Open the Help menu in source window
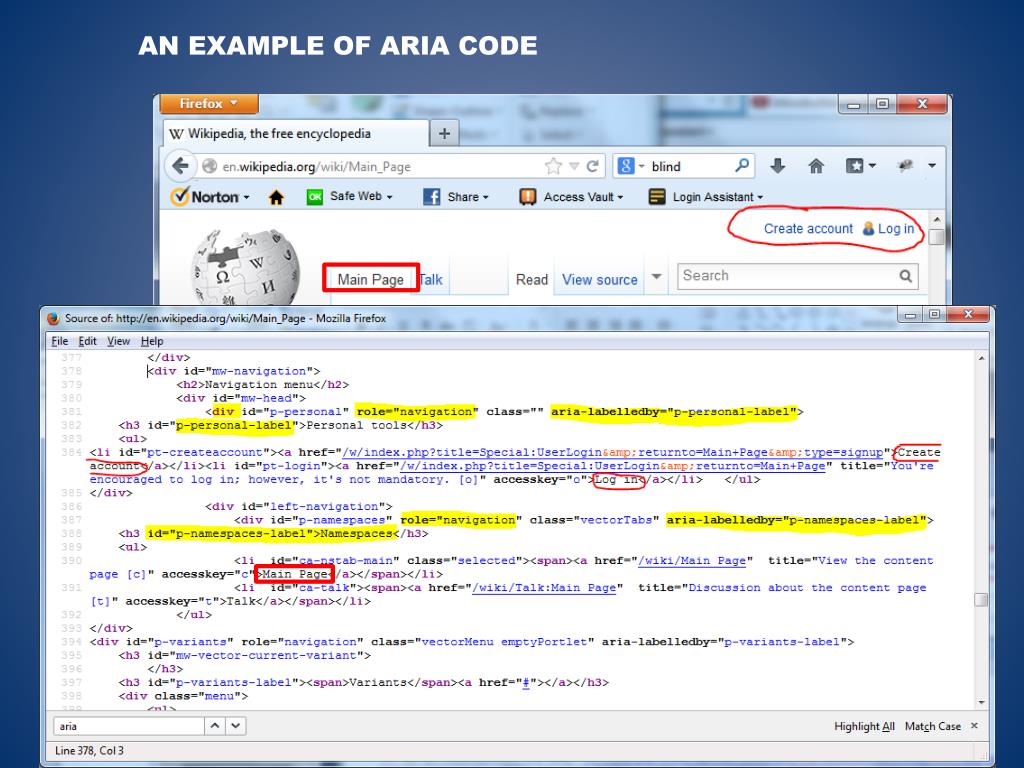This screenshot has height=768, width=1024. coord(152,341)
